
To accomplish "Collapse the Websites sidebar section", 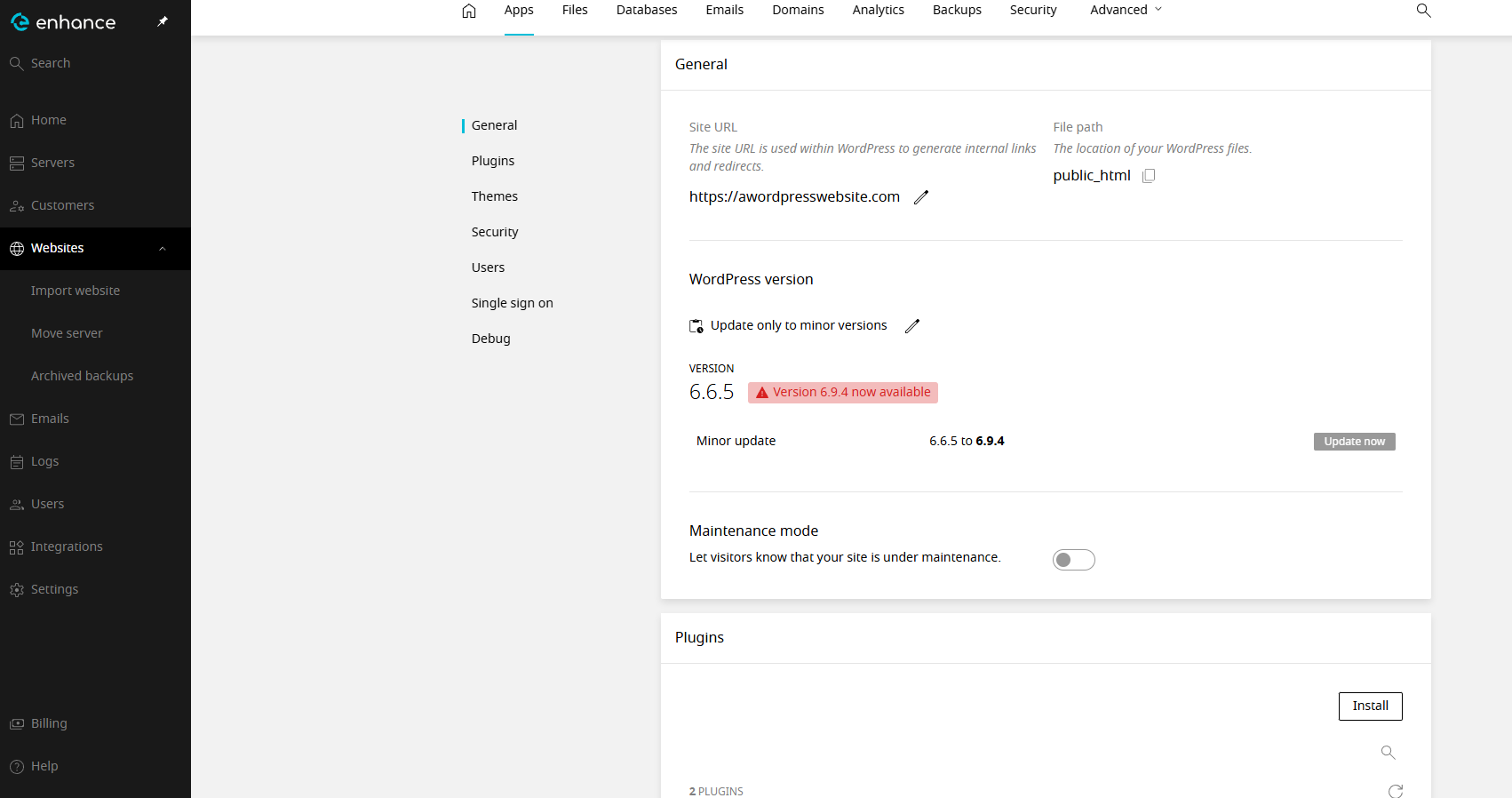I will tap(163, 249).
